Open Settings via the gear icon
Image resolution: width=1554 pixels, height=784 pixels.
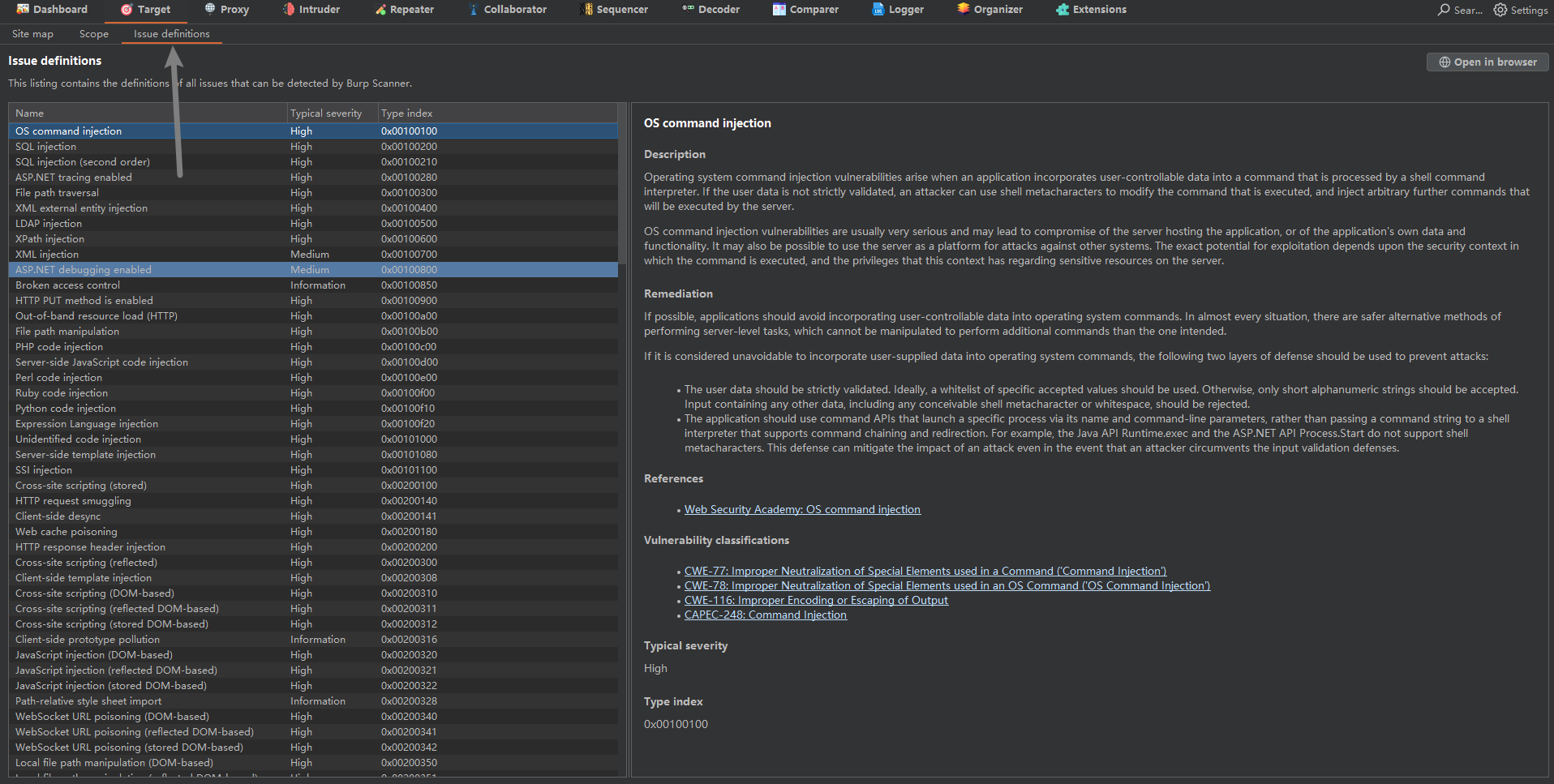click(1500, 10)
